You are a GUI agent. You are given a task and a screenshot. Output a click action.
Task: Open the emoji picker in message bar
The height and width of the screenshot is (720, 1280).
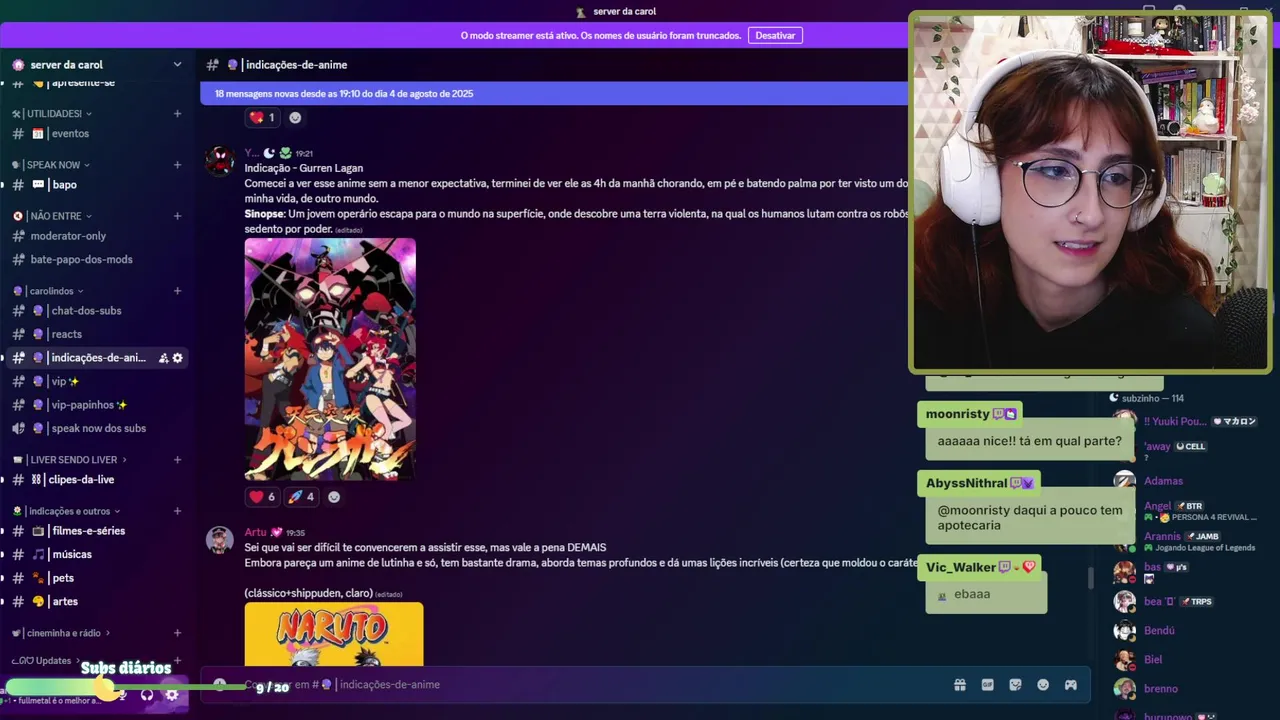click(x=1043, y=685)
